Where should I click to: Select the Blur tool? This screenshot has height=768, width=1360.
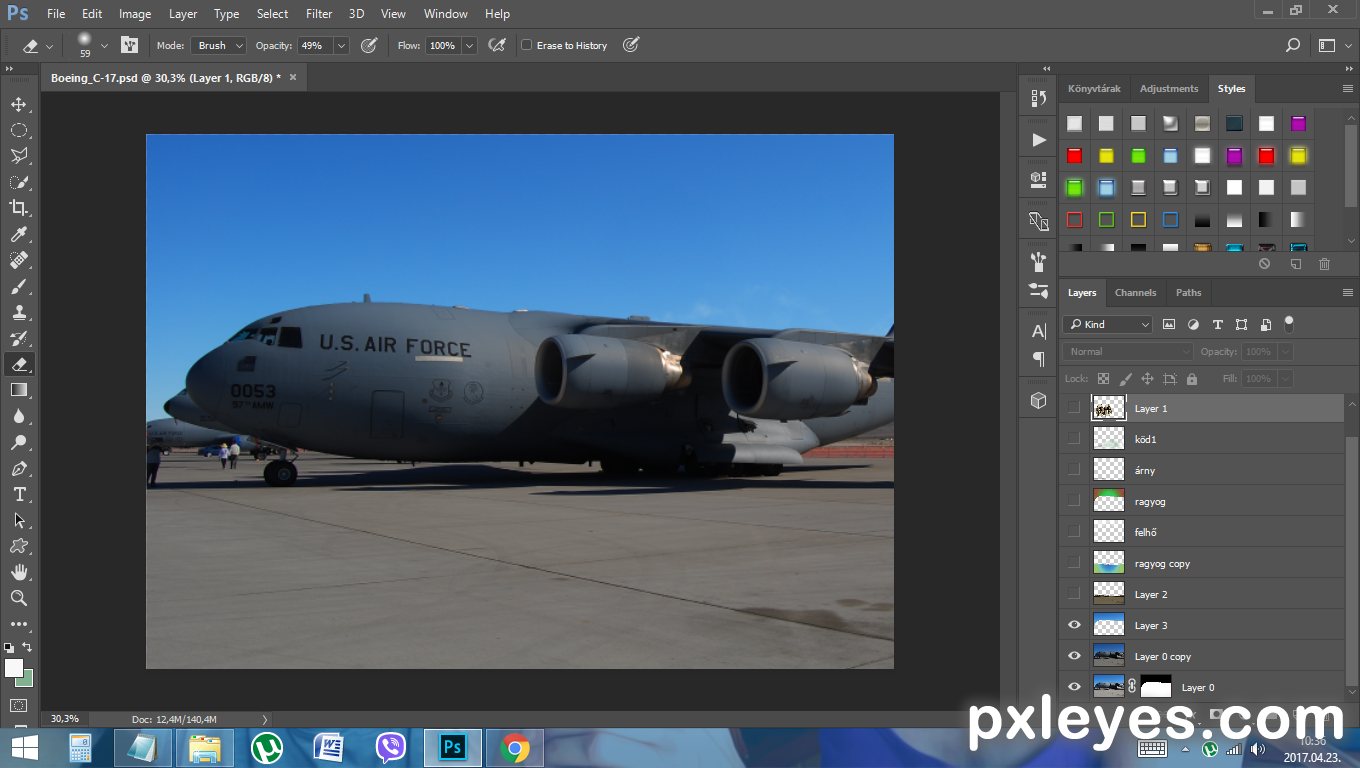tap(18, 416)
